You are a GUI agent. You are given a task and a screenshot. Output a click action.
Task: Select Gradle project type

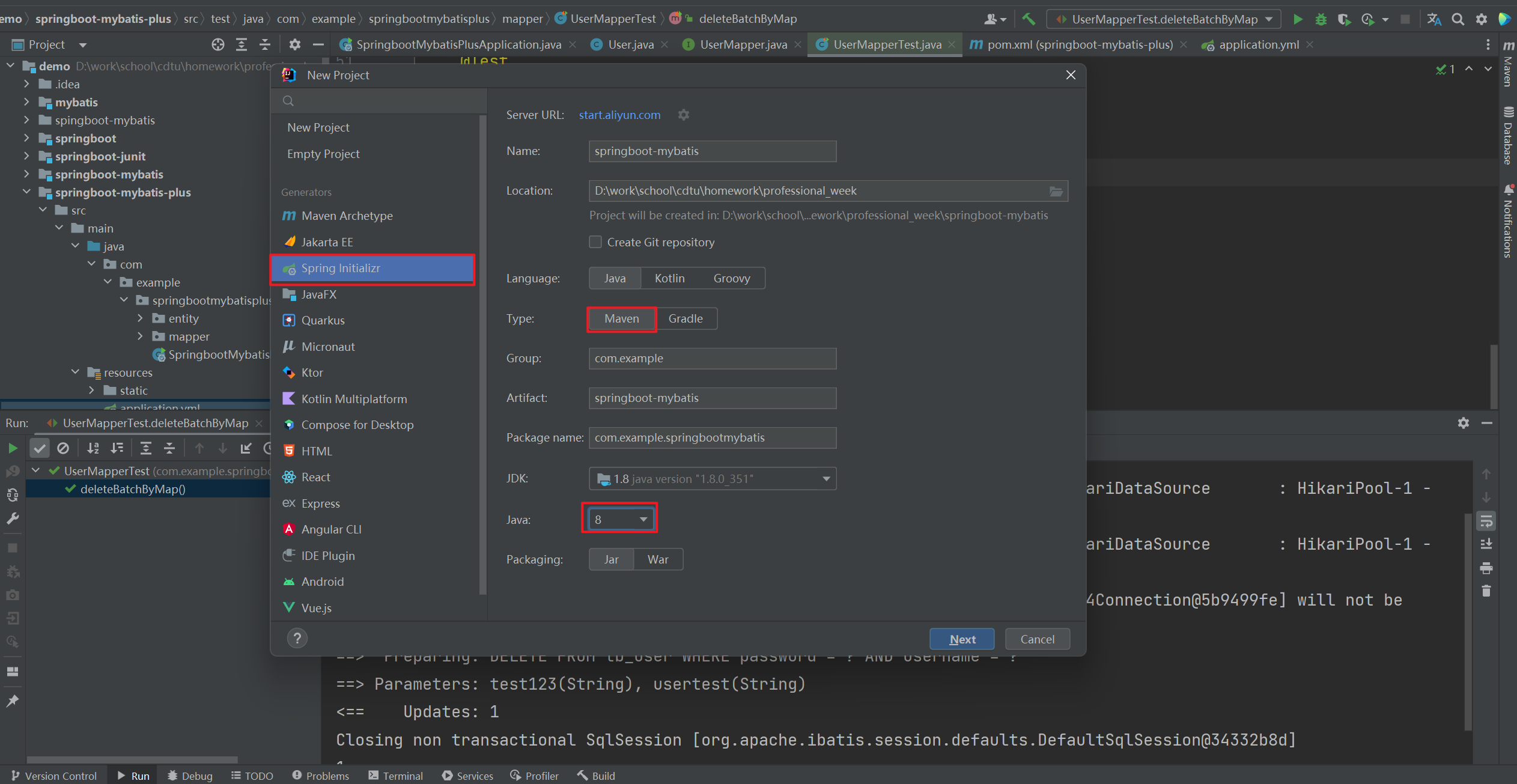coord(686,318)
